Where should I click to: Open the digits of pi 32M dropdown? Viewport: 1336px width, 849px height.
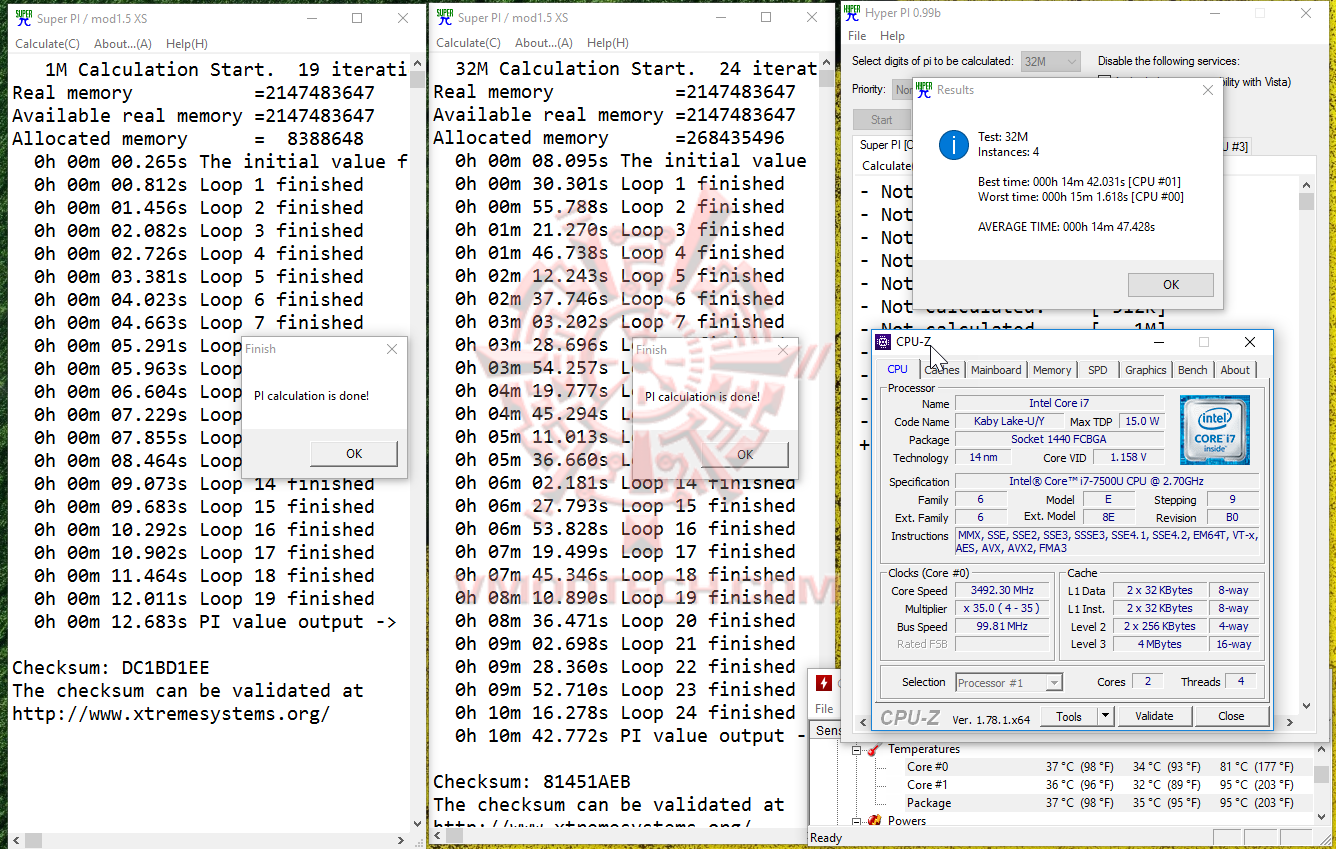[1050, 61]
